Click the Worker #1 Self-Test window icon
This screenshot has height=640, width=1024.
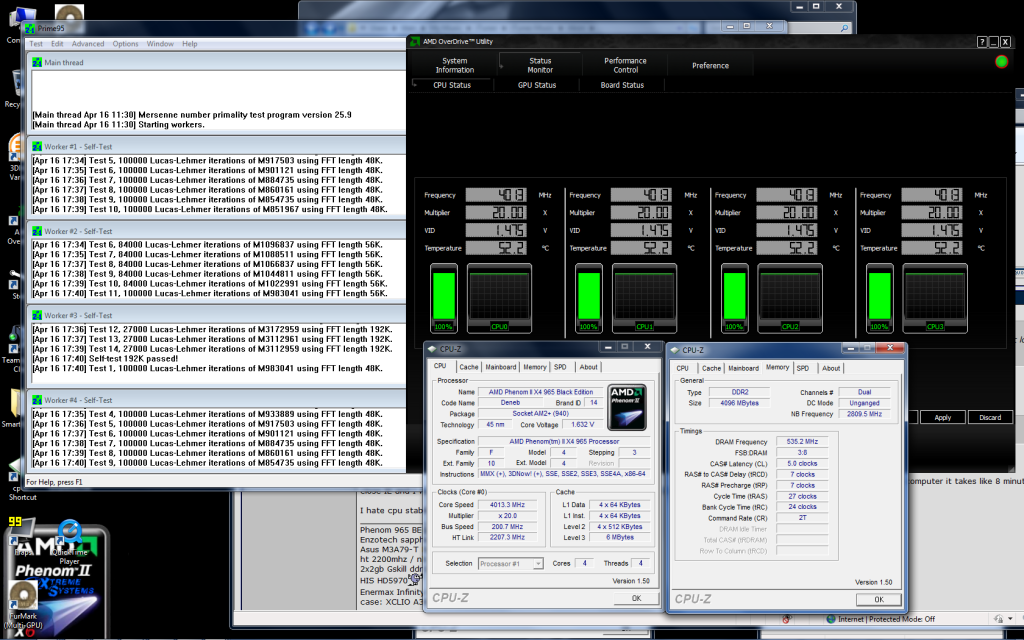click(37, 146)
